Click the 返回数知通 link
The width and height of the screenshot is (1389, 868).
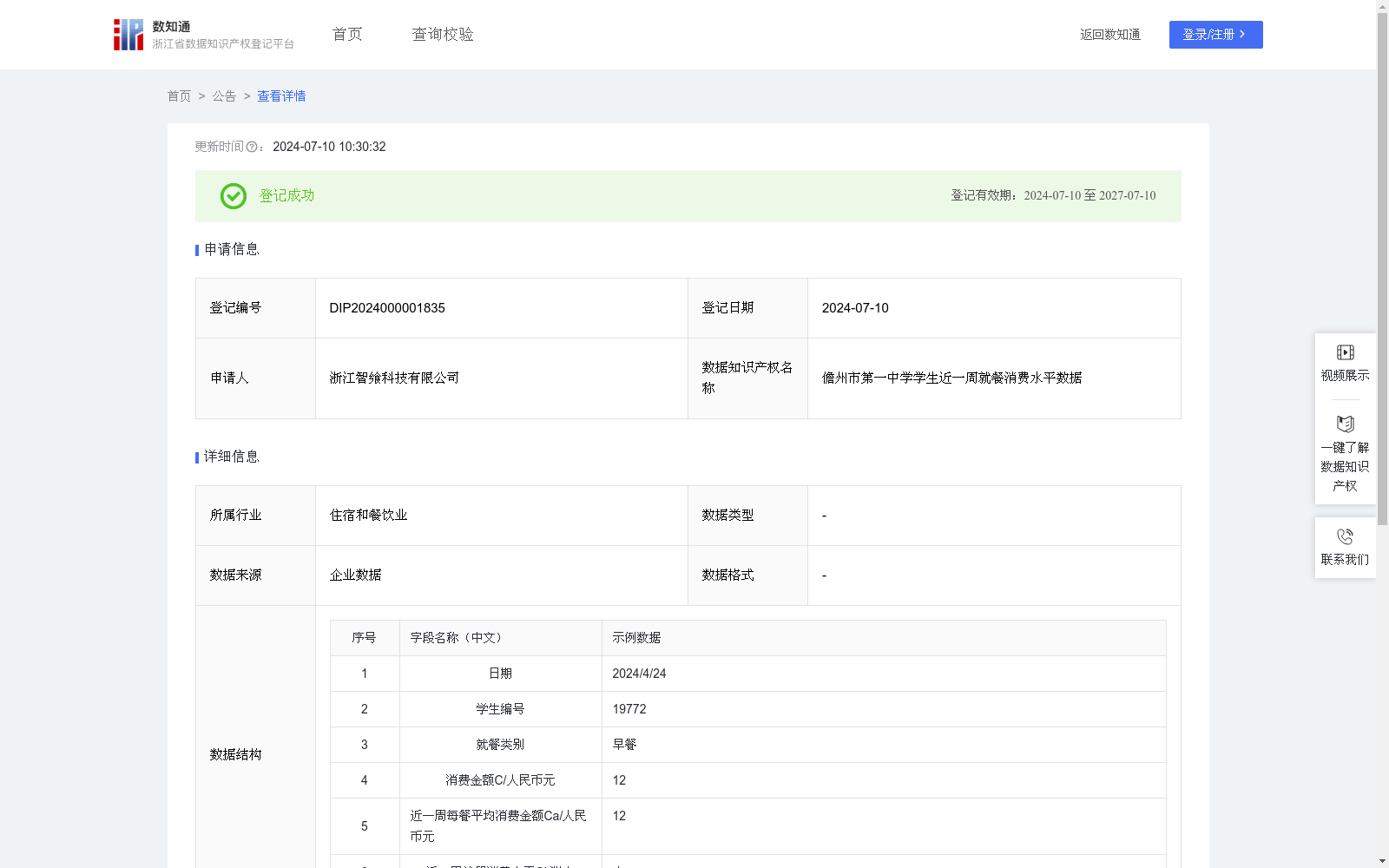(1110, 35)
